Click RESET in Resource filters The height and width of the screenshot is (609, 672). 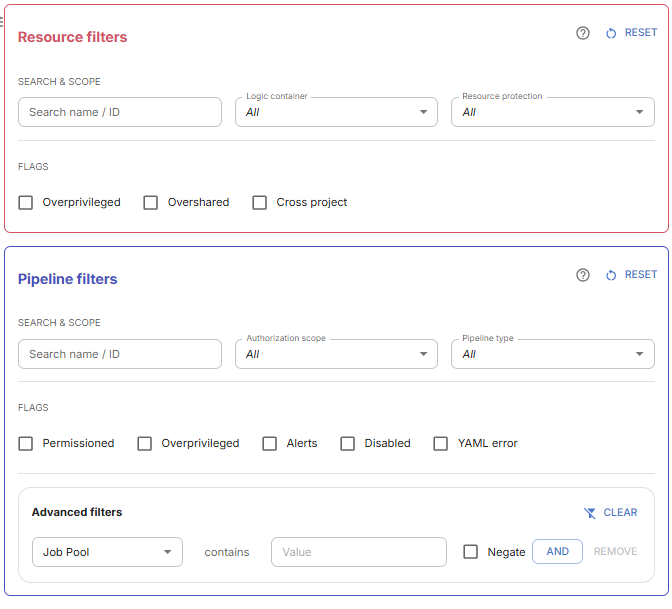click(x=631, y=33)
